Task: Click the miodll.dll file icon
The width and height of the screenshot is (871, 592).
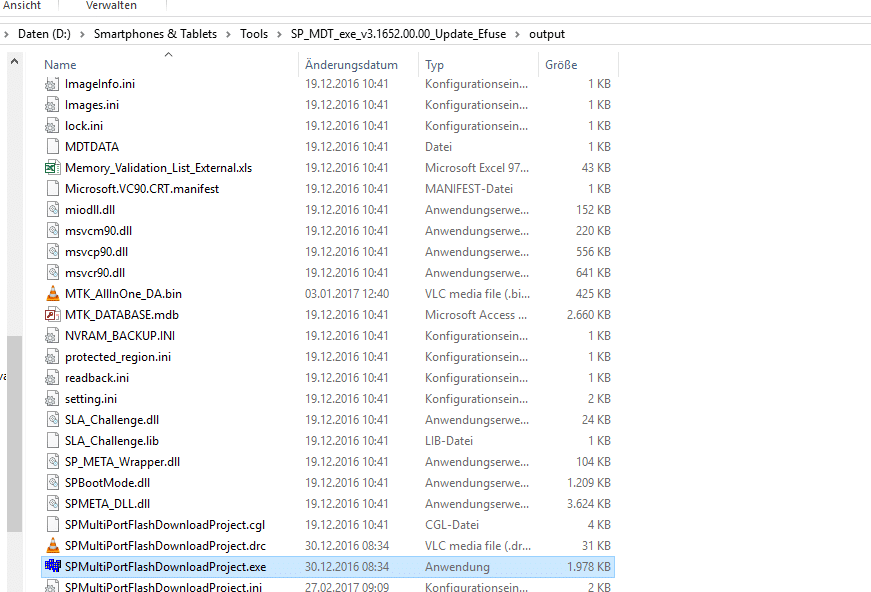Action: point(52,210)
